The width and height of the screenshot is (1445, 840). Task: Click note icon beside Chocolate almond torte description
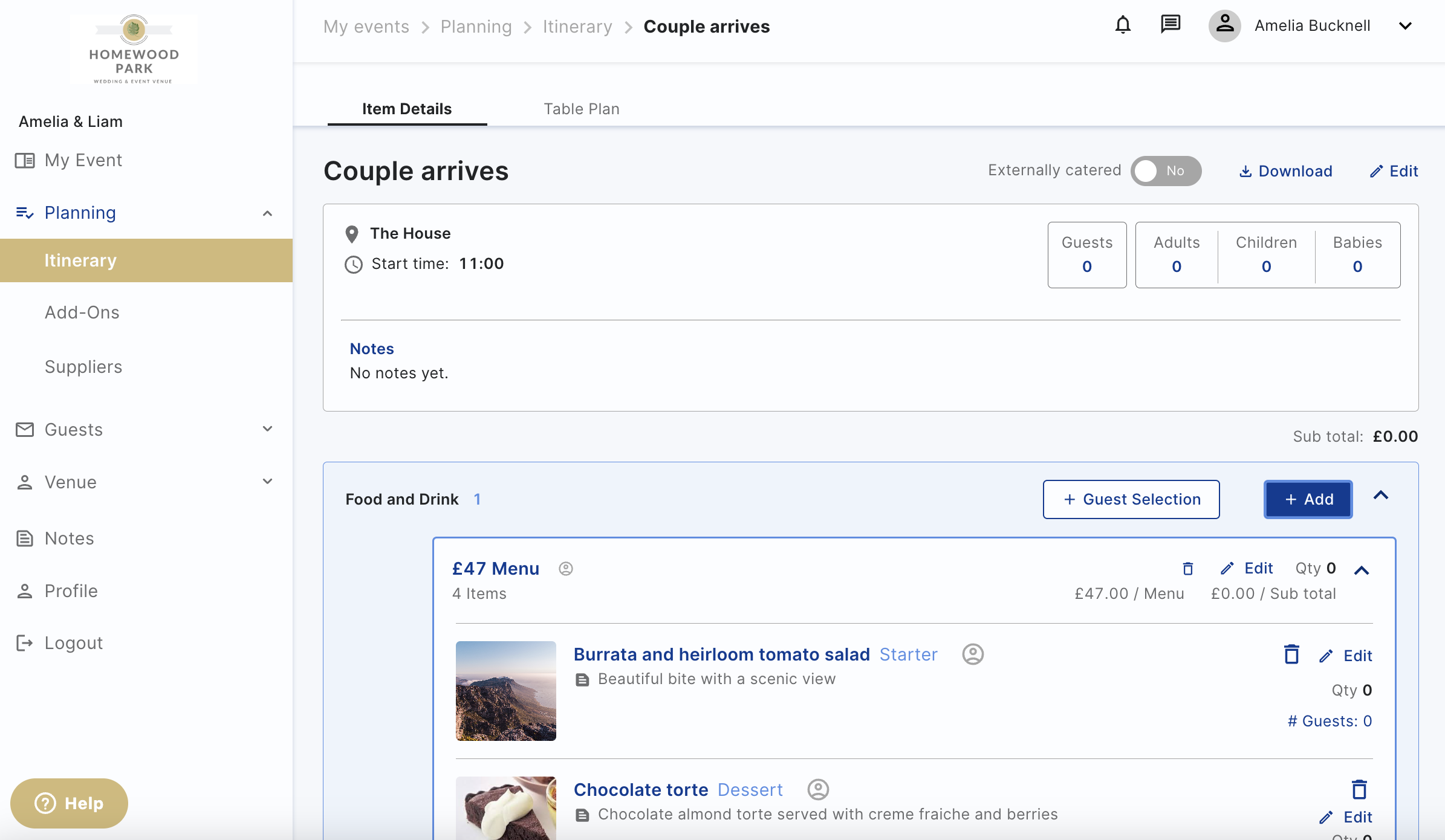pyautogui.click(x=582, y=815)
